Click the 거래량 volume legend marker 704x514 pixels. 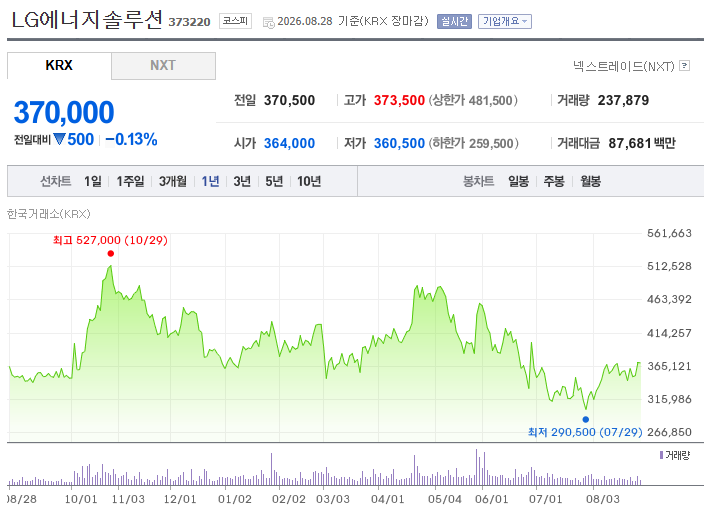[x=661, y=455]
